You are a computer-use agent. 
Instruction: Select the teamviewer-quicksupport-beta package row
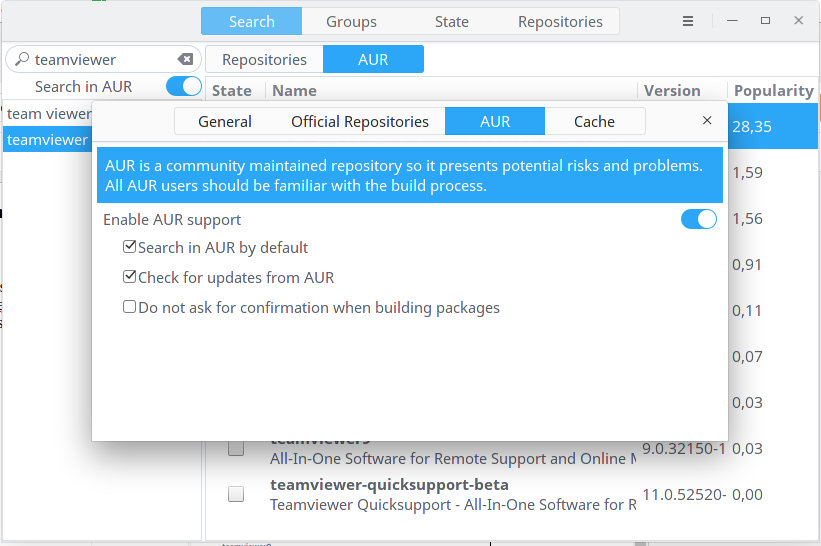tap(512, 494)
